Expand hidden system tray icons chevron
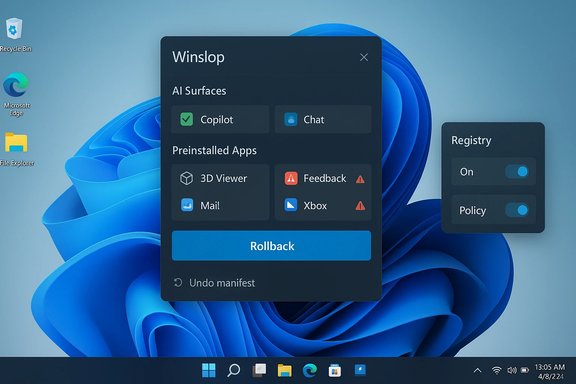This screenshot has height=384, width=576. (x=477, y=370)
